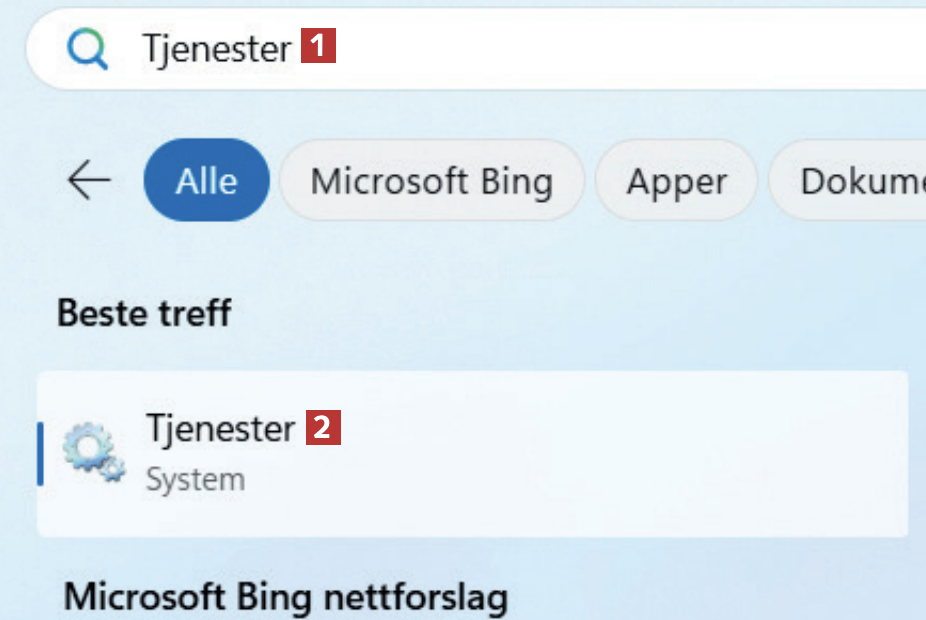This screenshot has width=926, height=620.
Task: Click the Beste treff heading
Action: (x=144, y=313)
